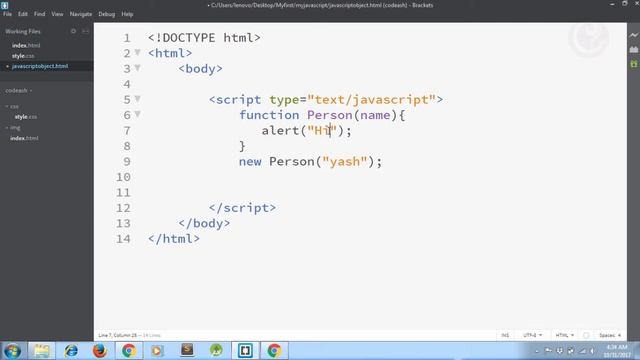Fold function Person at line 6
The image size is (640, 360).
(x=138, y=114)
